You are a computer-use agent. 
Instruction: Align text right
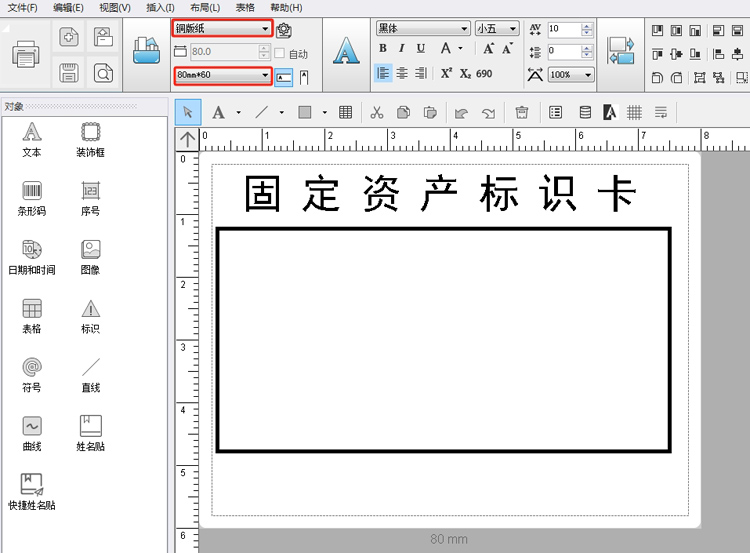[x=421, y=73]
